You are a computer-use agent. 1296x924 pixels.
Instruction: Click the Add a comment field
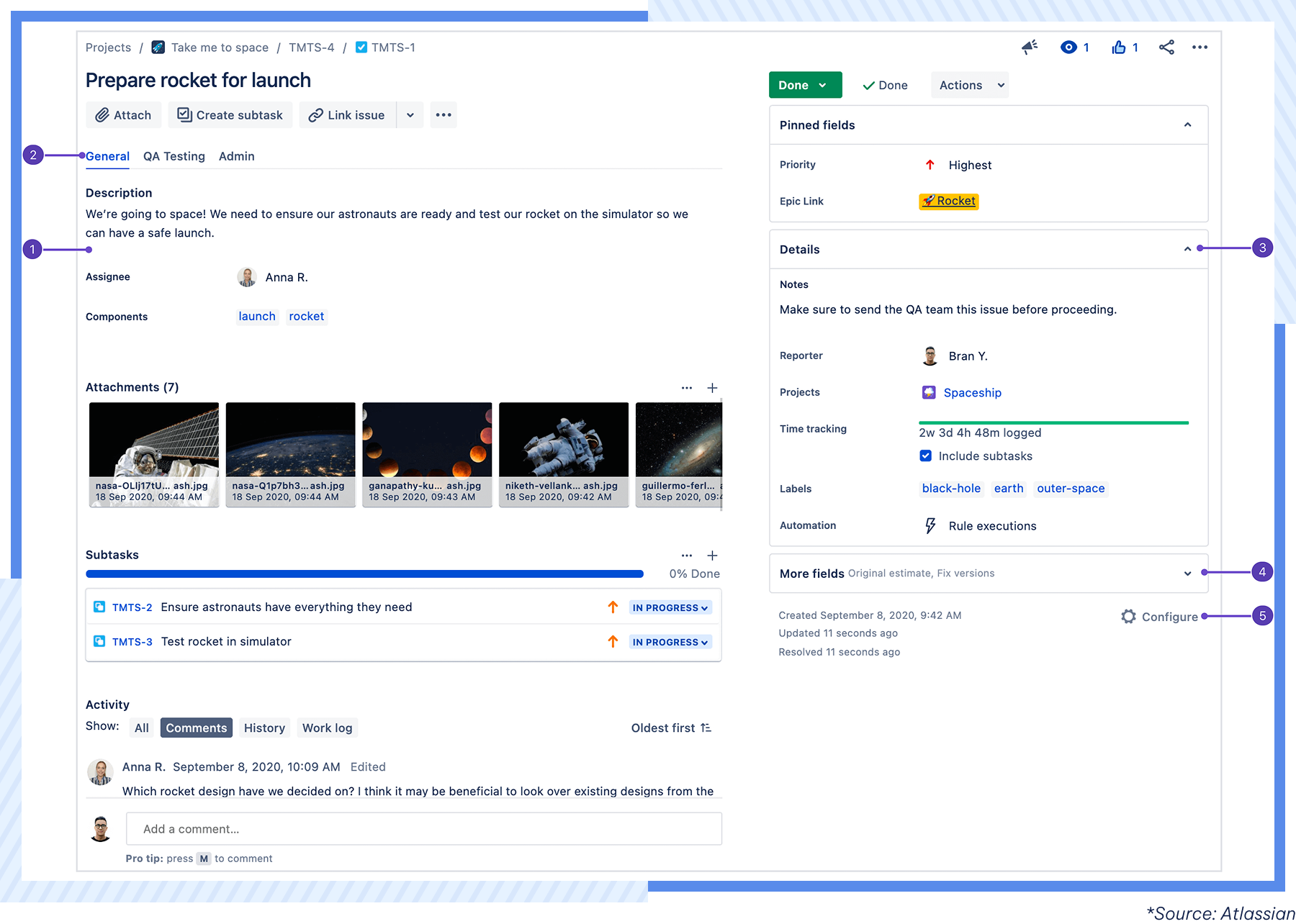click(x=424, y=828)
